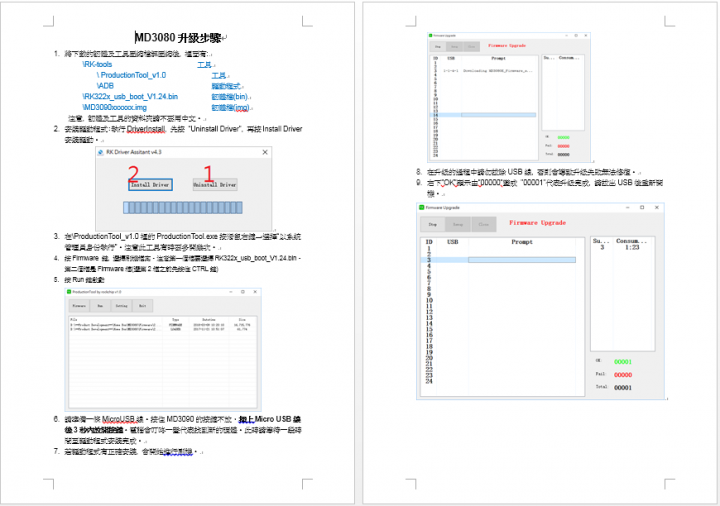Click the \MD3090xxxxxx.img file name
Image resolution: width=720 pixels, height=506 pixels.
pyautogui.click(x=114, y=107)
